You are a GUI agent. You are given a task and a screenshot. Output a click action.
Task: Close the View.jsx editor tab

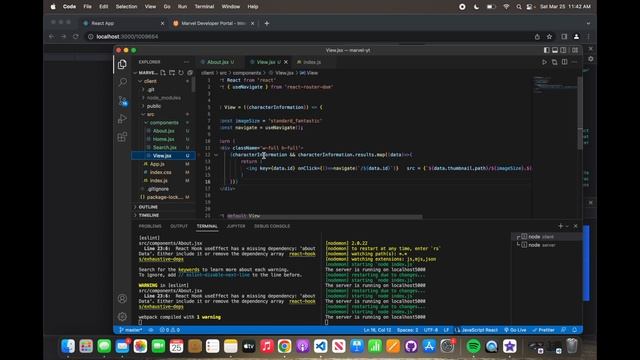click(286, 62)
